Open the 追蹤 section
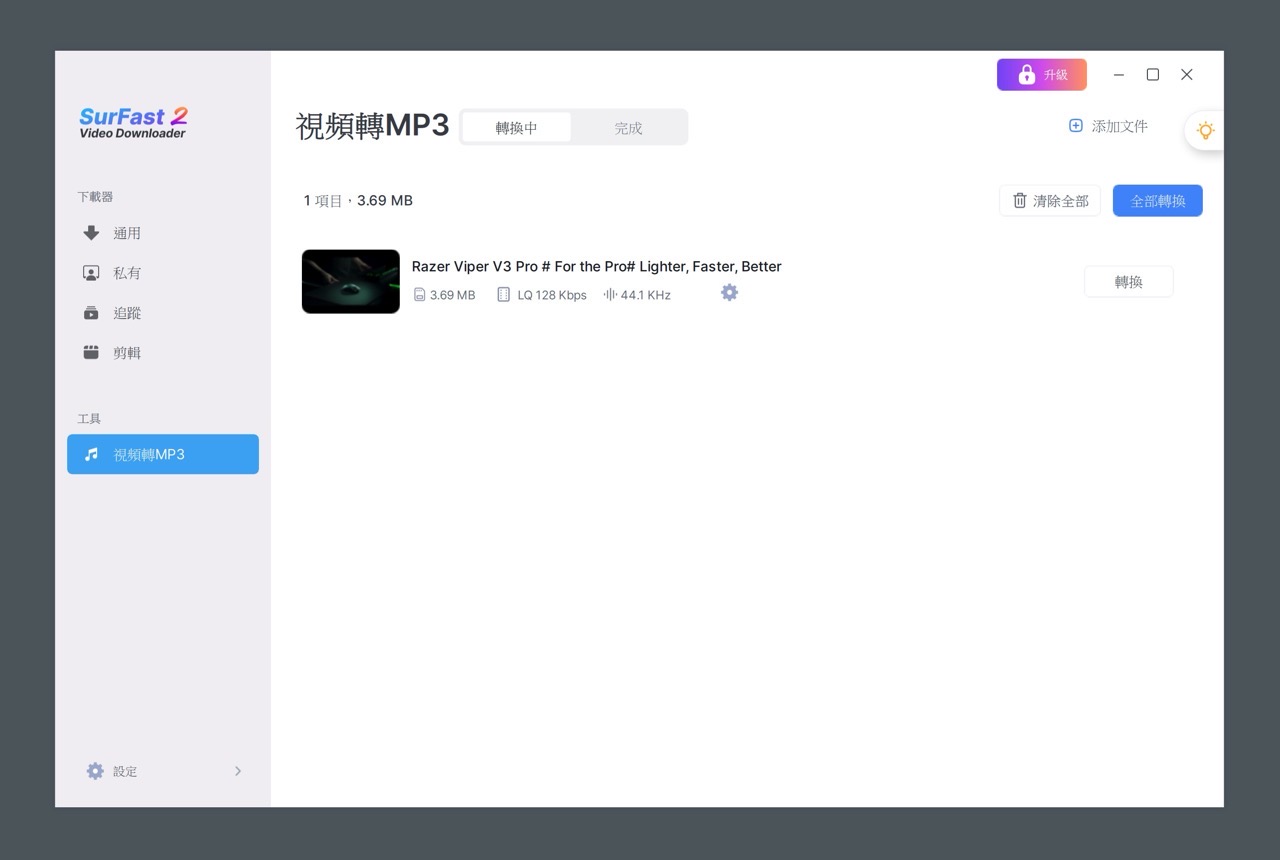 163,313
